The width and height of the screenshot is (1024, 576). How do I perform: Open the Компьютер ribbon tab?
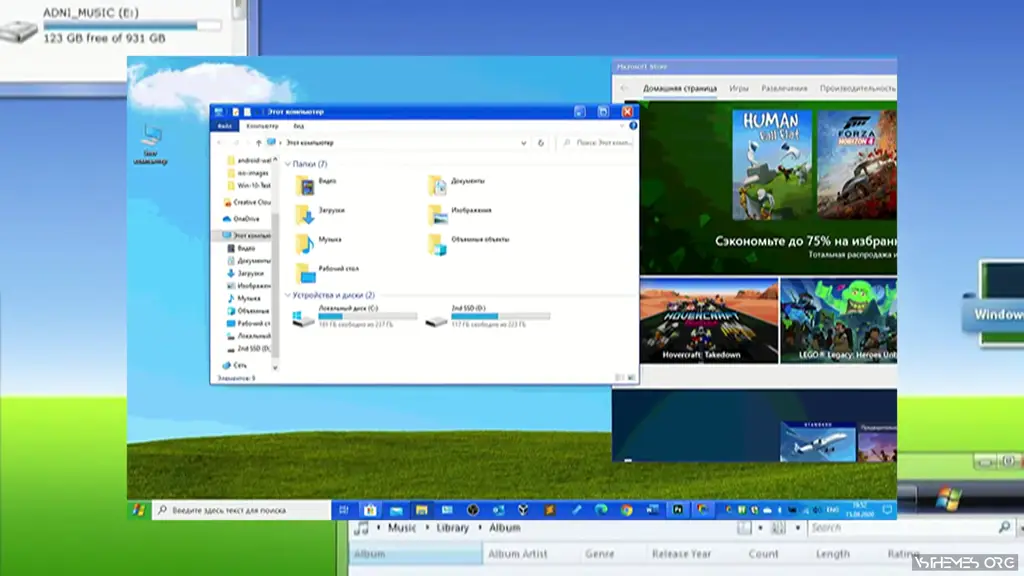pos(261,126)
